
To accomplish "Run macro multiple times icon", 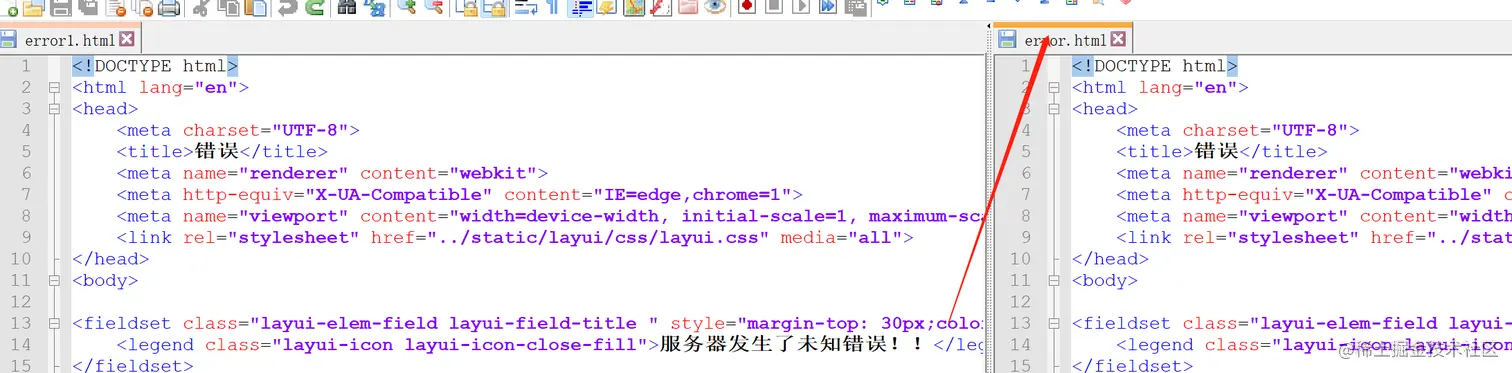I will tap(828, 8).
